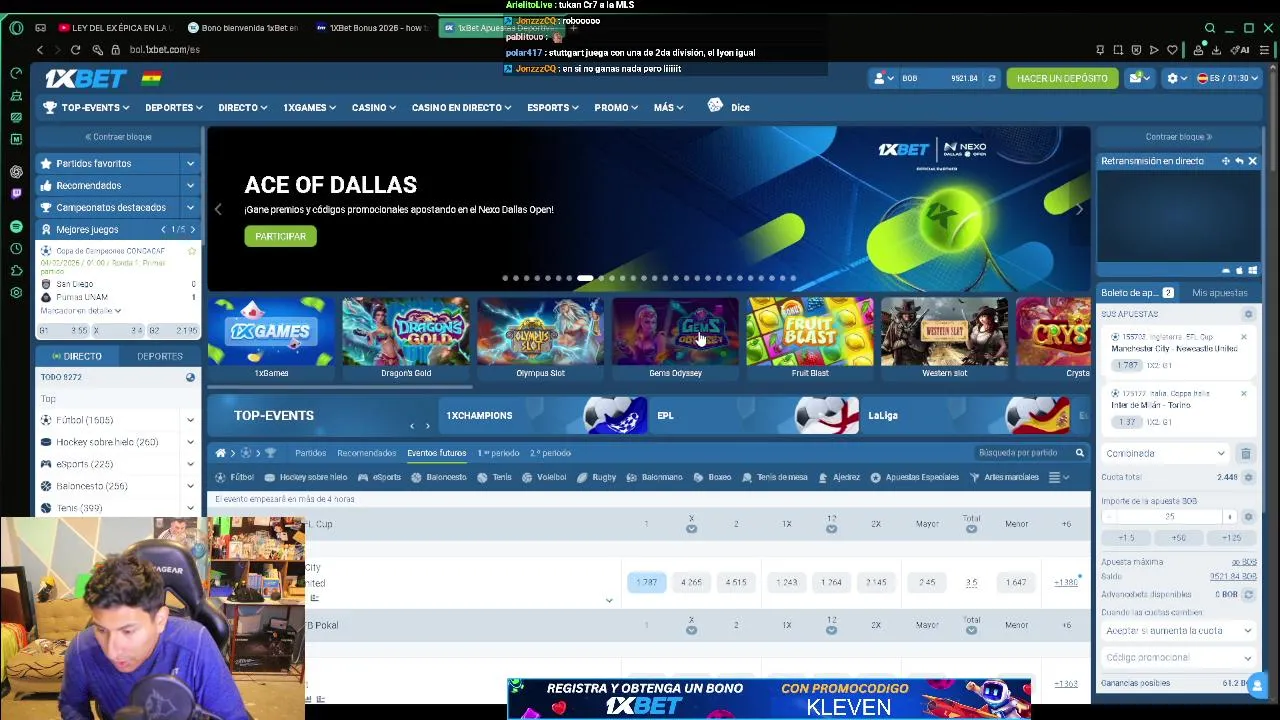Open Aceptar si aumenta la cuota dropdown
Viewport: 1280px width, 720px height.
[x=1178, y=631]
